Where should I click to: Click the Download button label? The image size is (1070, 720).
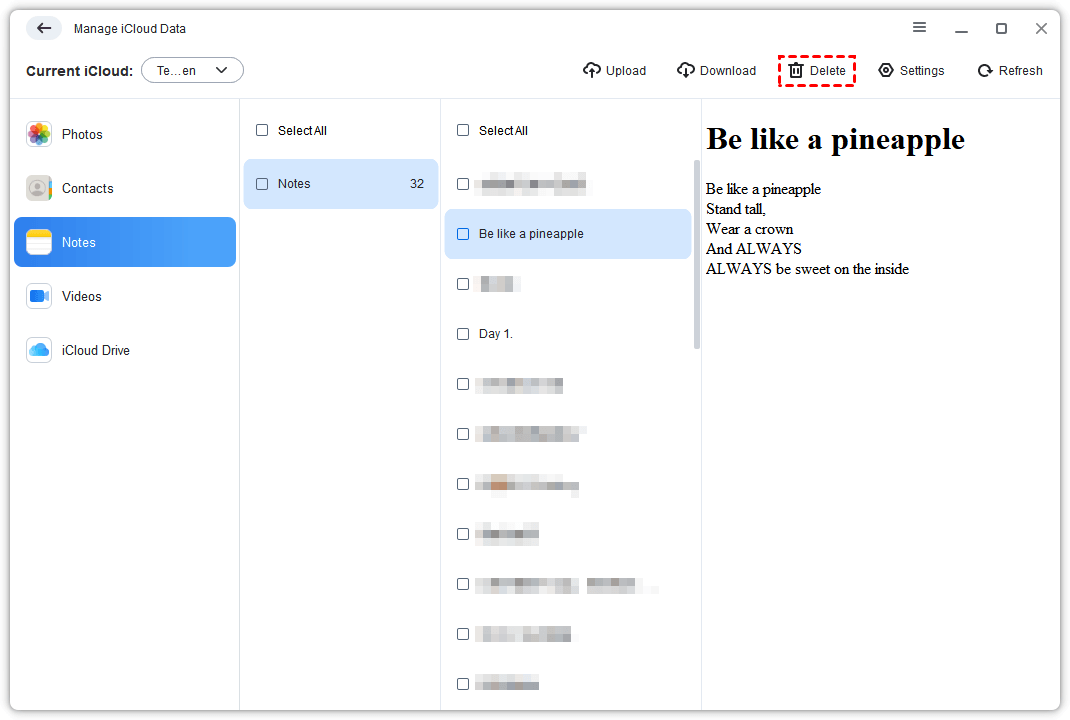tap(727, 70)
